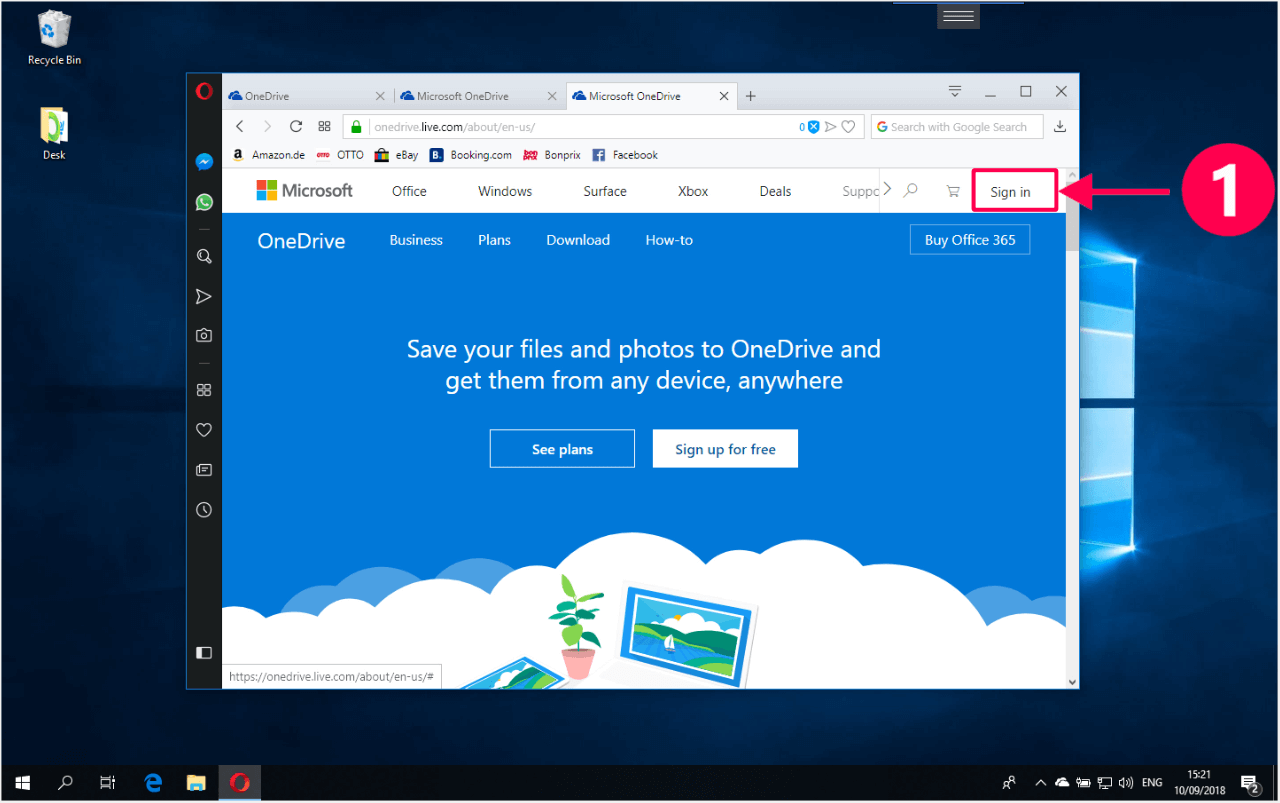
Task: Close the first OneDrive tab
Action: click(380, 96)
